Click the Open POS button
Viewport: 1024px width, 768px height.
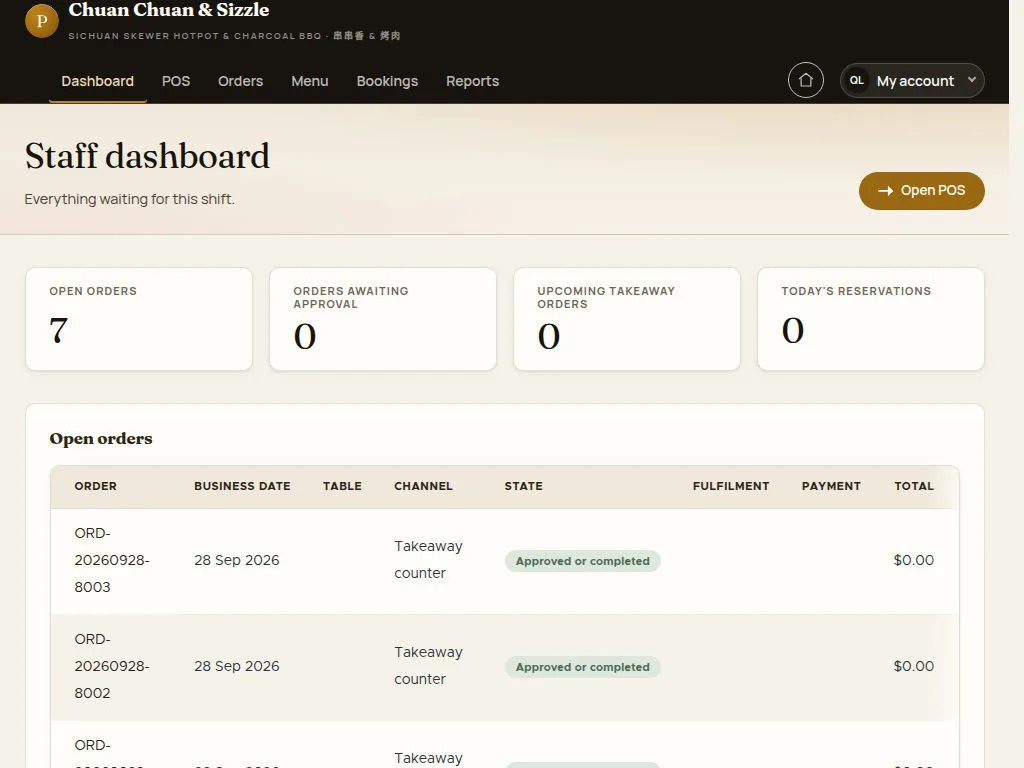pyautogui.click(x=921, y=191)
